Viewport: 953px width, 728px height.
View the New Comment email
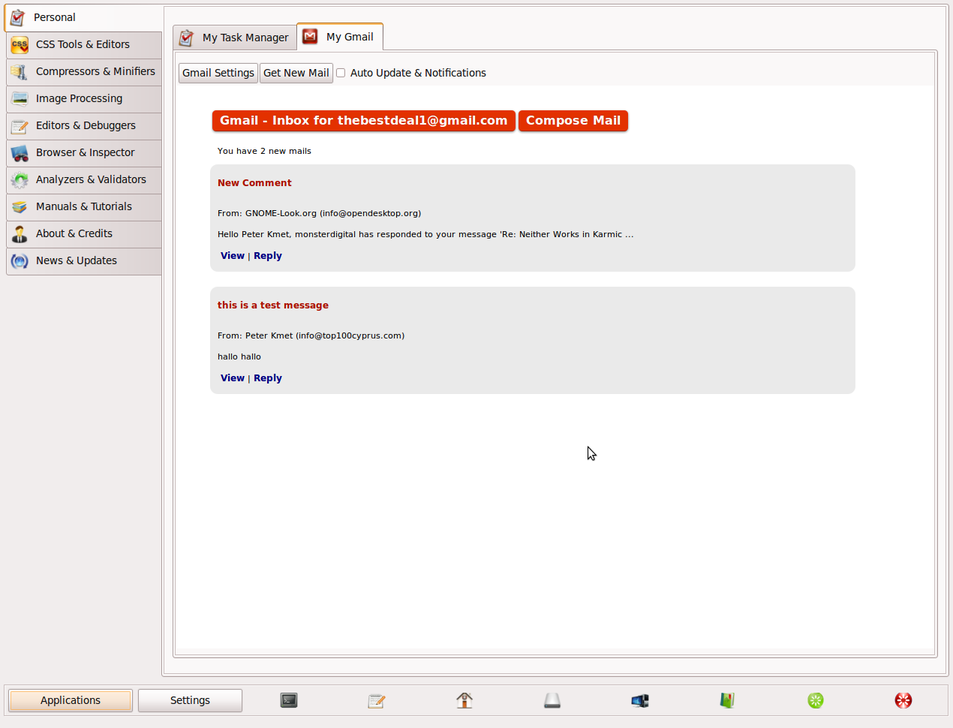[x=232, y=256]
